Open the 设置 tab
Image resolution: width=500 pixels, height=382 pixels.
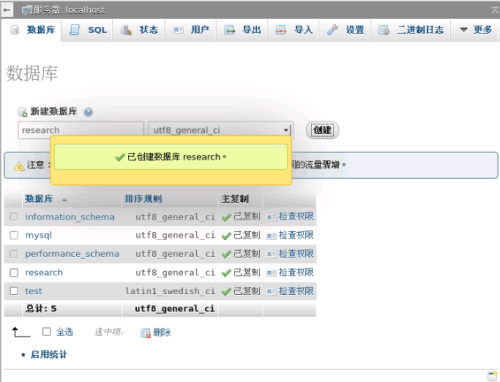click(x=345, y=30)
